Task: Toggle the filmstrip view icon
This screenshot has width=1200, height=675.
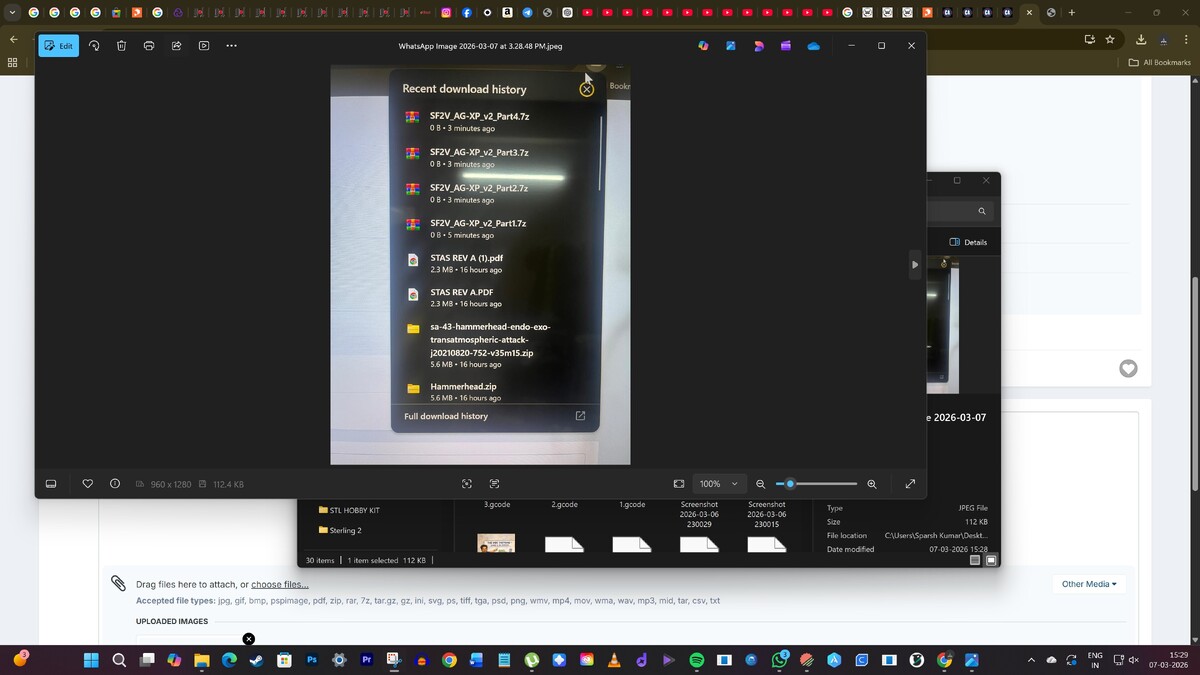Action: 51,484
